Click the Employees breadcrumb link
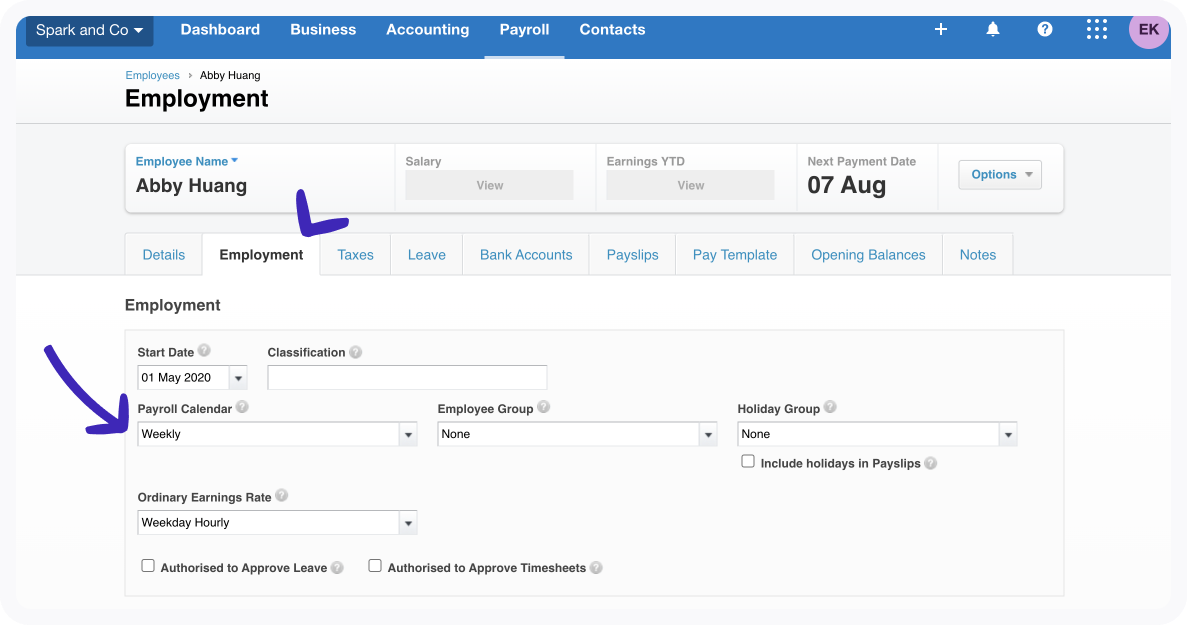The image size is (1187, 625). tap(152, 76)
